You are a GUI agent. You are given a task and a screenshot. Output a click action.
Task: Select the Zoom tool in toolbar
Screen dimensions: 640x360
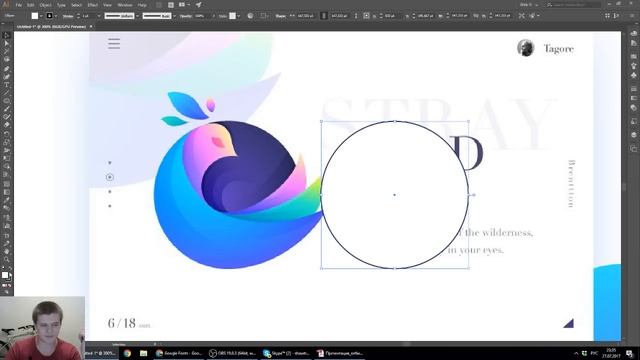[x=6, y=260]
